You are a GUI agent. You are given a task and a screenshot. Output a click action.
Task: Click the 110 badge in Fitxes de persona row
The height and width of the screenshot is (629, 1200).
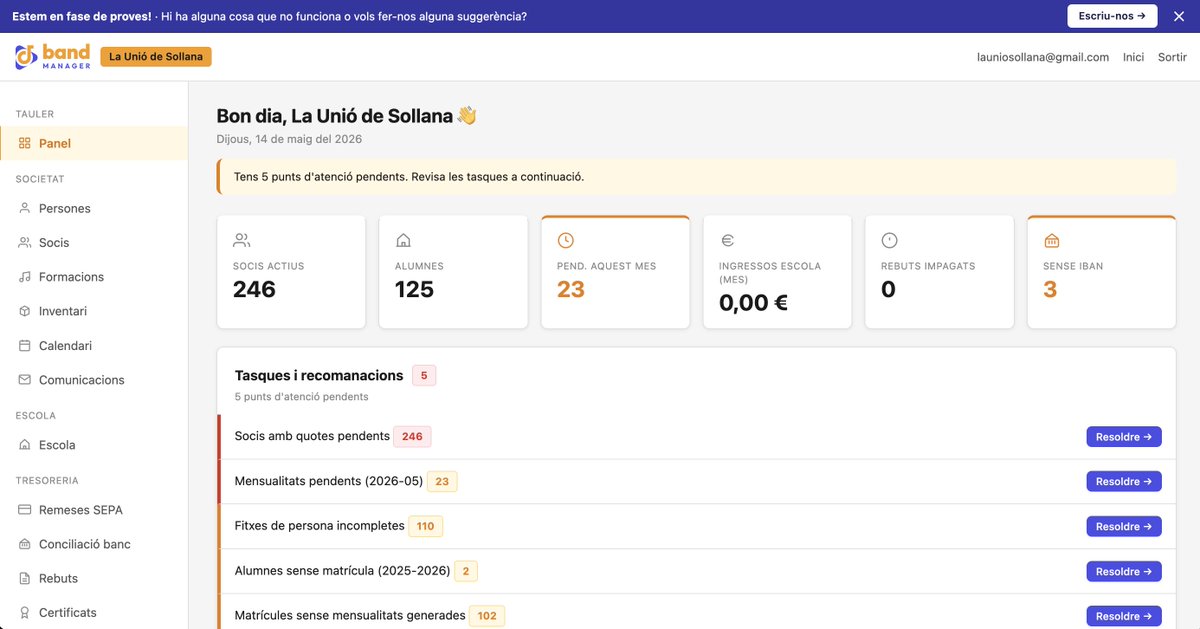point(425,526)
